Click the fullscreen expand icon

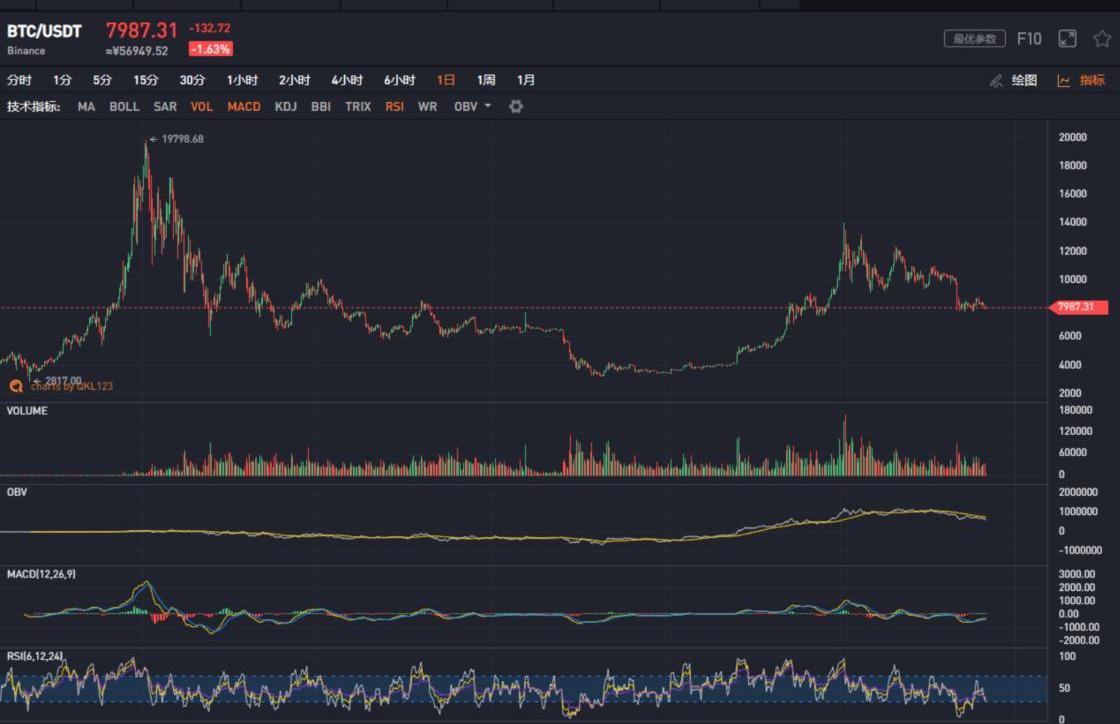[1067, 39]
